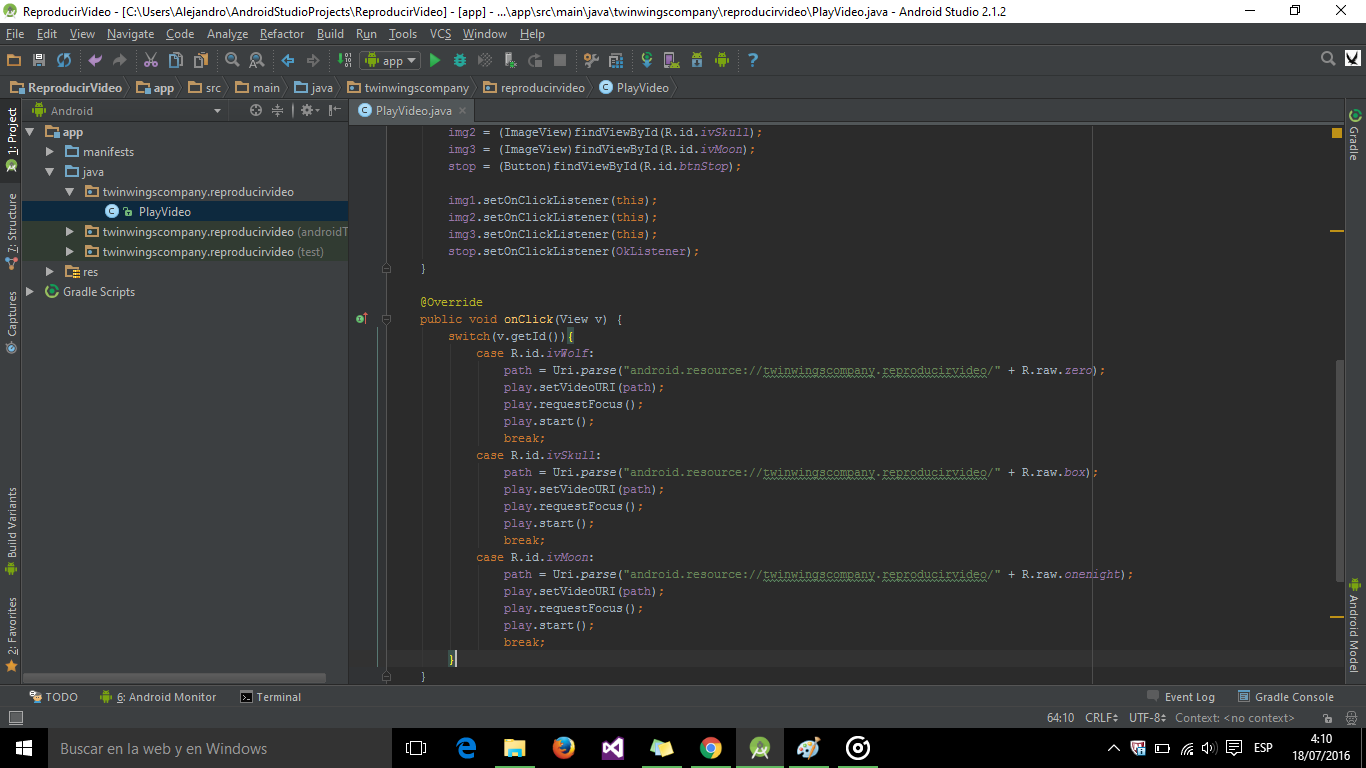This screenshot has width=1366, height=768.
Task: Click the Open folder toolbar icon
Action: (14, 60)
